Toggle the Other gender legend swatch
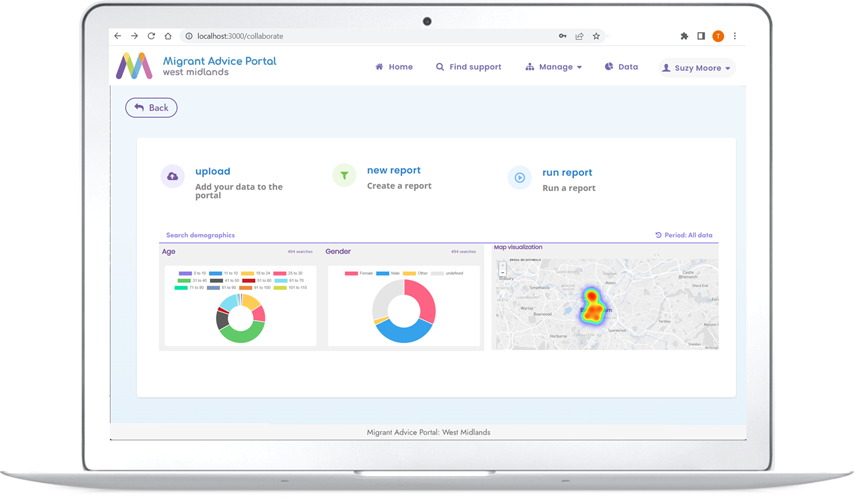862x500 pixels. [410, 273]
